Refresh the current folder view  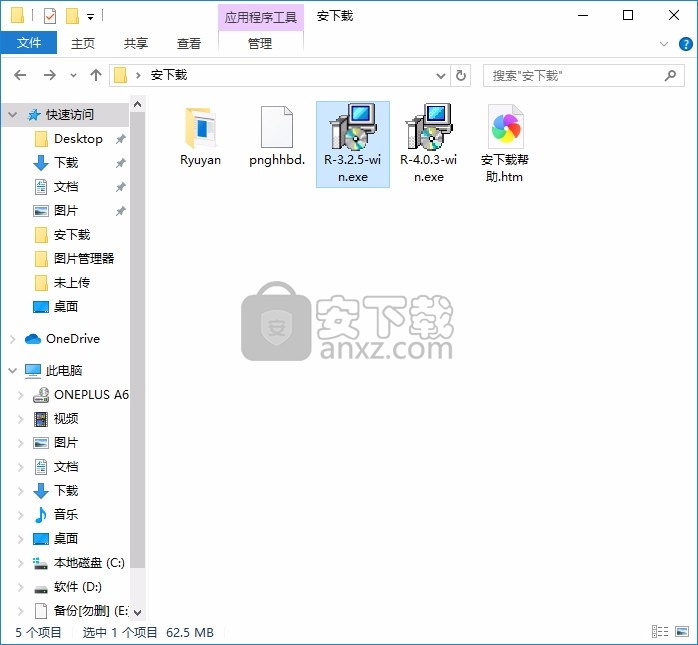tap(461, 75)
